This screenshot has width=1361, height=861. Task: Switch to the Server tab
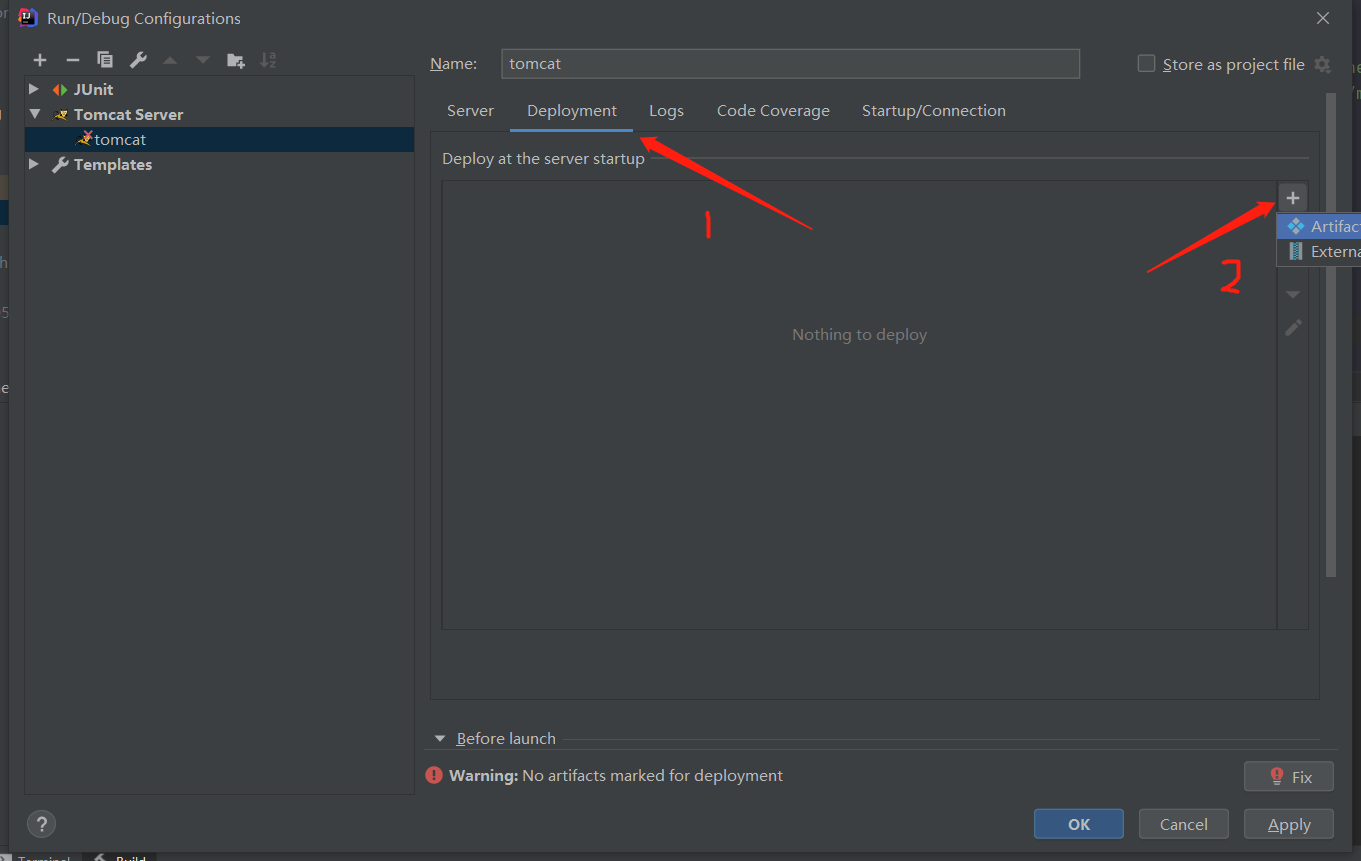(x=470, y=111)
